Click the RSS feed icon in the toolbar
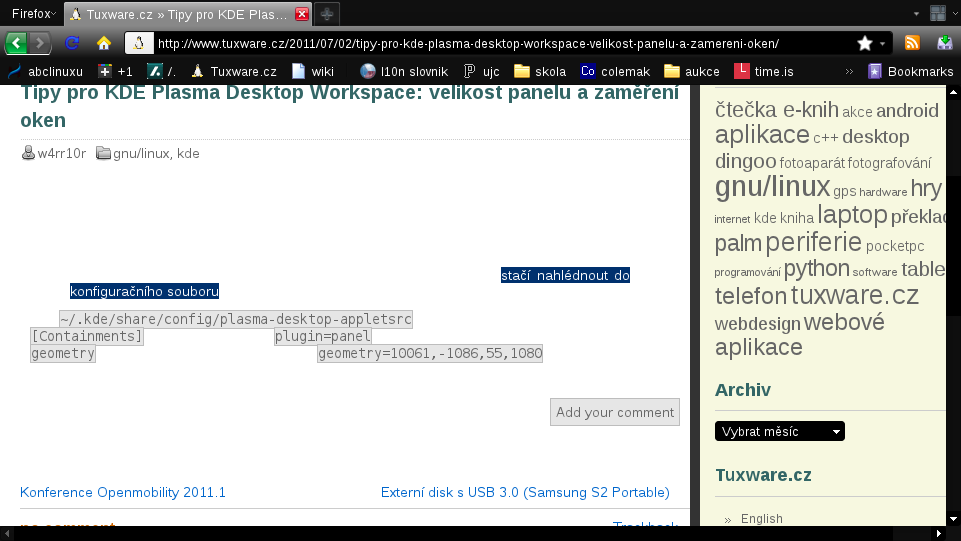Image resolution: width=961 pixels, height=541 pixels. click(912, 43)
